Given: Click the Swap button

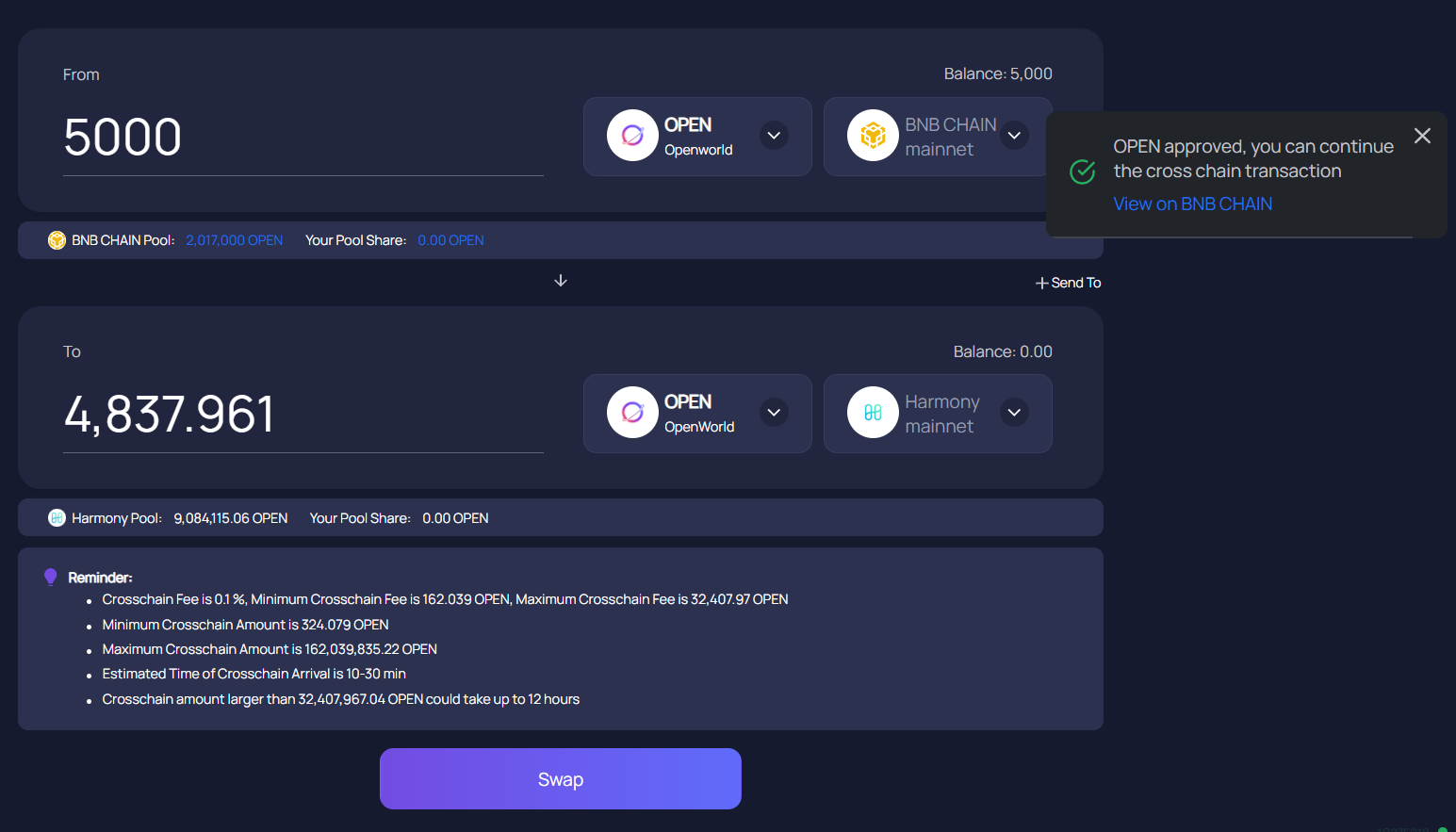Looking at the screenshot, I should point(561,778).
